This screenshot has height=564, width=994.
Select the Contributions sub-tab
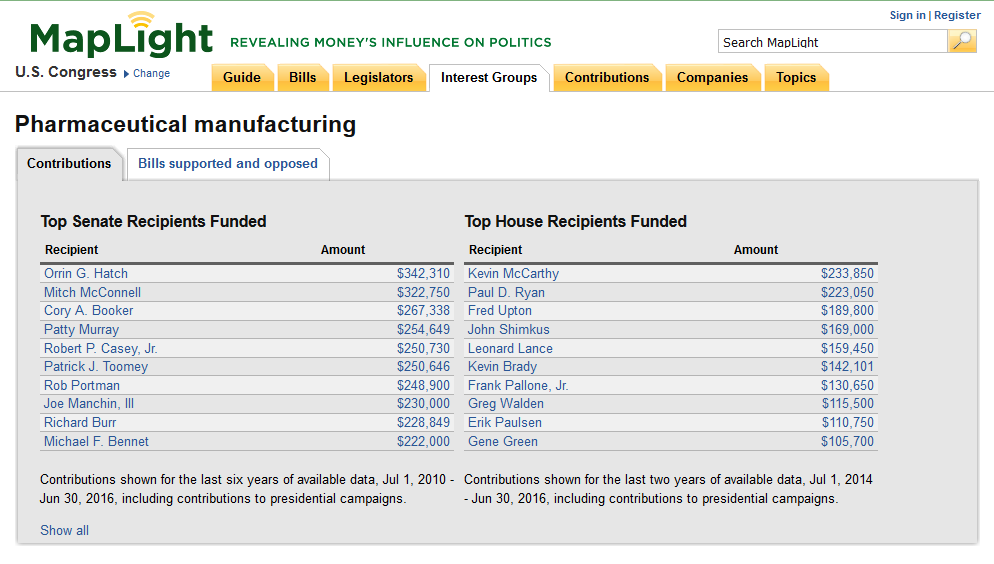(69, 163)
